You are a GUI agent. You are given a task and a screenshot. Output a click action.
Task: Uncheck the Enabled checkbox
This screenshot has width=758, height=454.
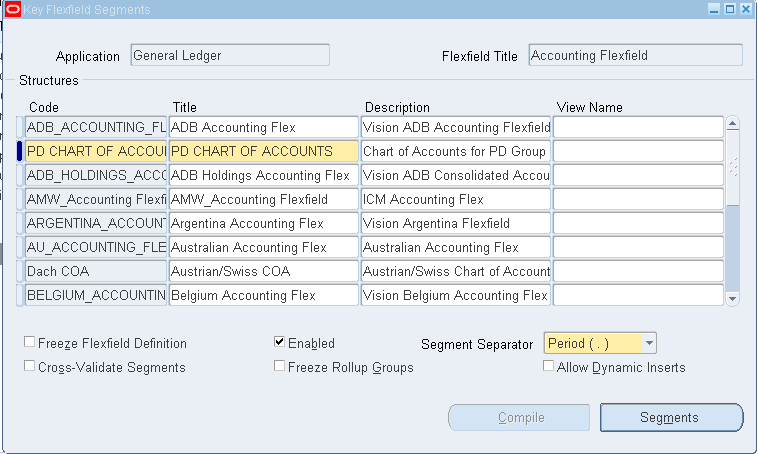coord(280,343)
